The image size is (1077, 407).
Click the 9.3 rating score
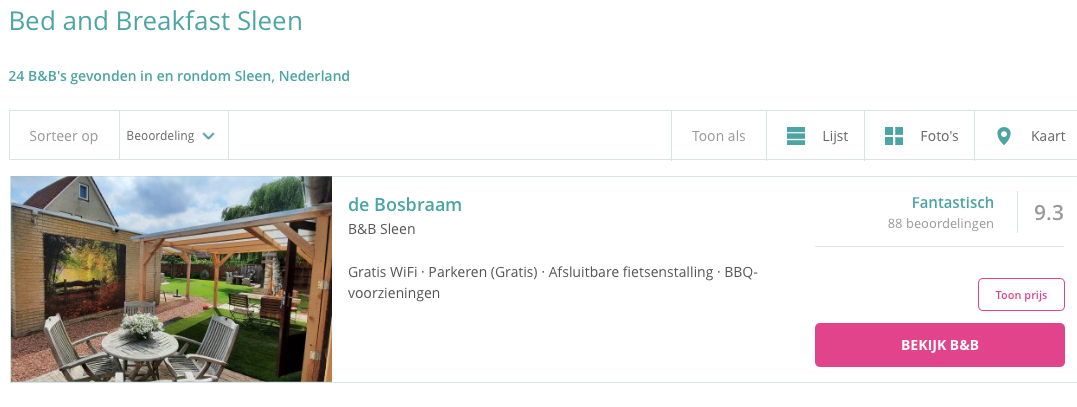tap(1048, 212)
